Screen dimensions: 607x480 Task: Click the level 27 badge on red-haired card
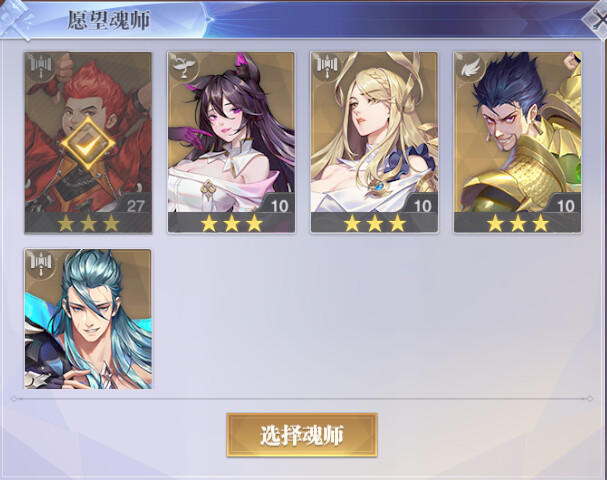[135, 204]
